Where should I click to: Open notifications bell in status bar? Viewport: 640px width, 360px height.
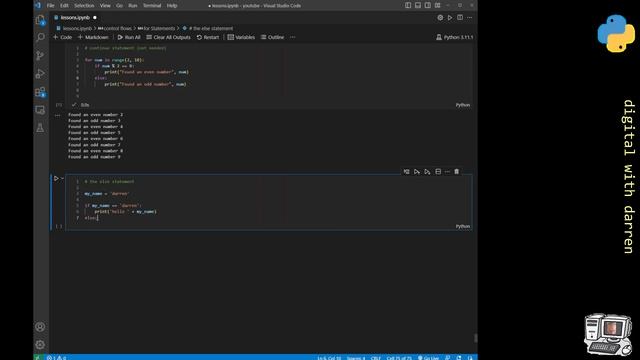[470, 358]
